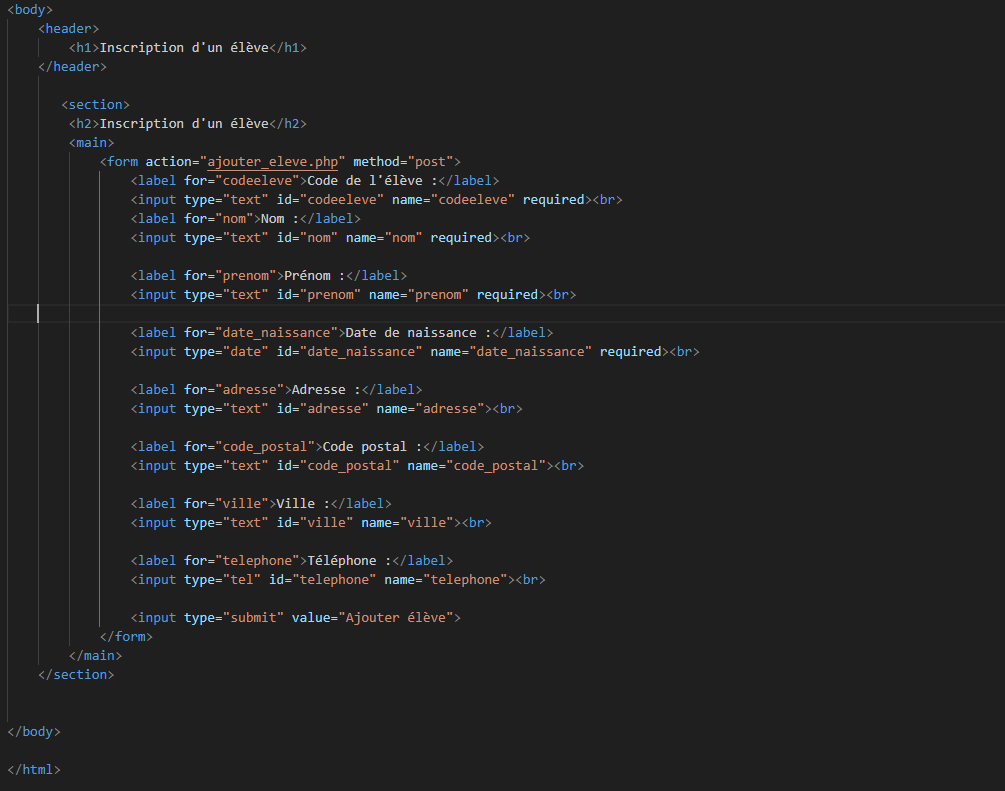Click the closing header tag

(72, 67)
